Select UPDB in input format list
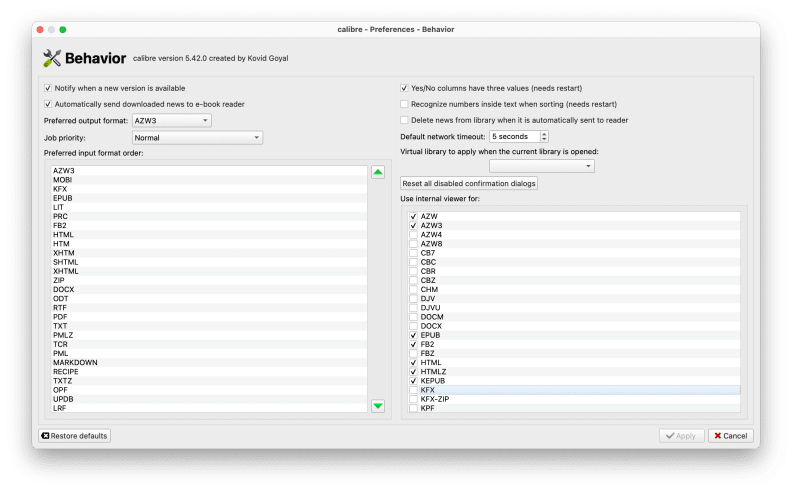Viewport: 792px width, 491px height. pyautogui.click(x=209, y=399)
